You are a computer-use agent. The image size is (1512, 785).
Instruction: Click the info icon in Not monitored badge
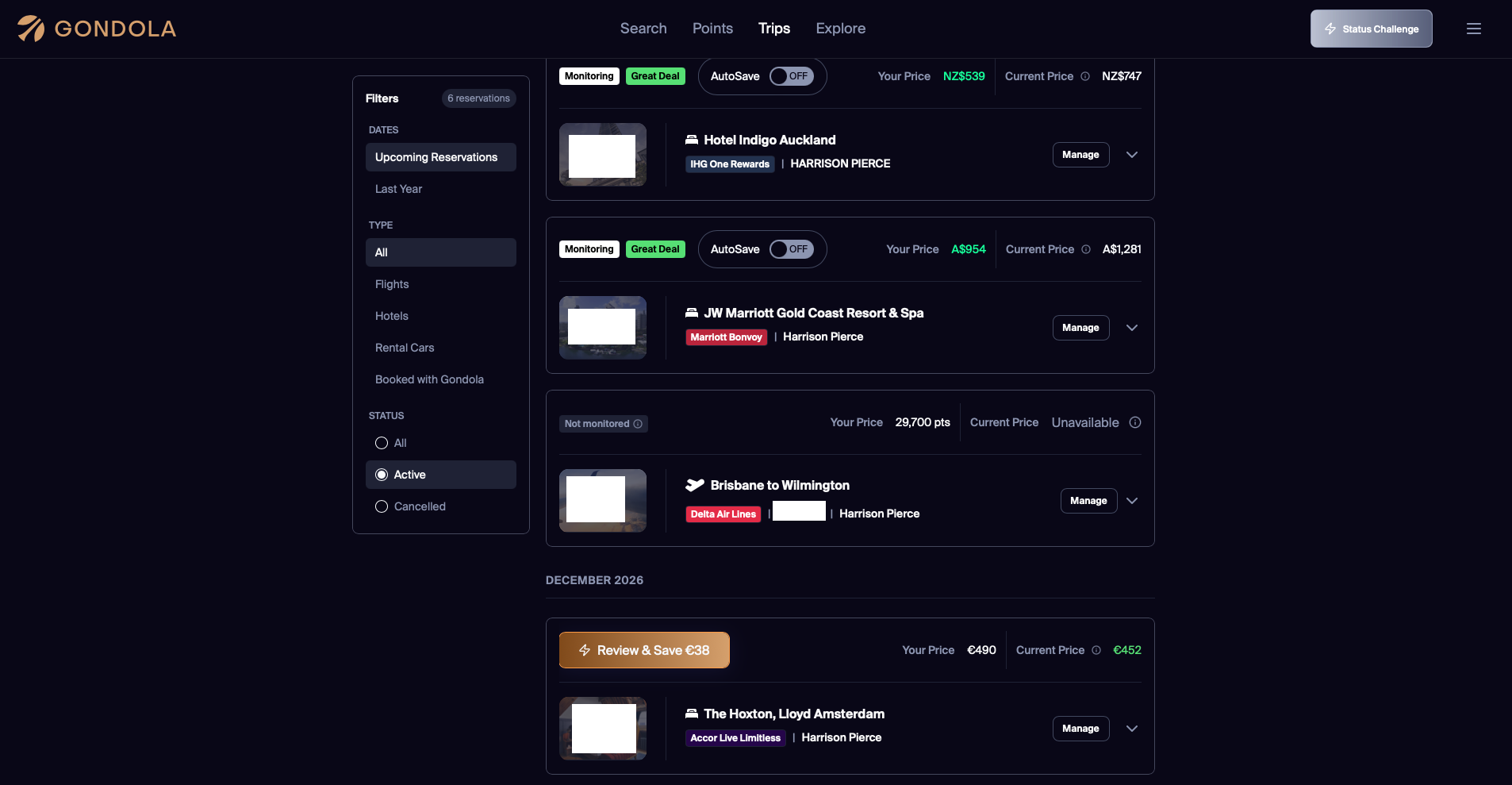pos(638,424)
